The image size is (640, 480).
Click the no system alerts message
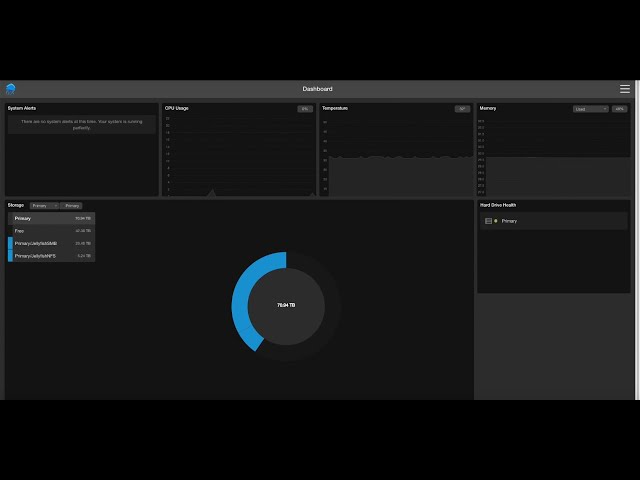point(82,124)
